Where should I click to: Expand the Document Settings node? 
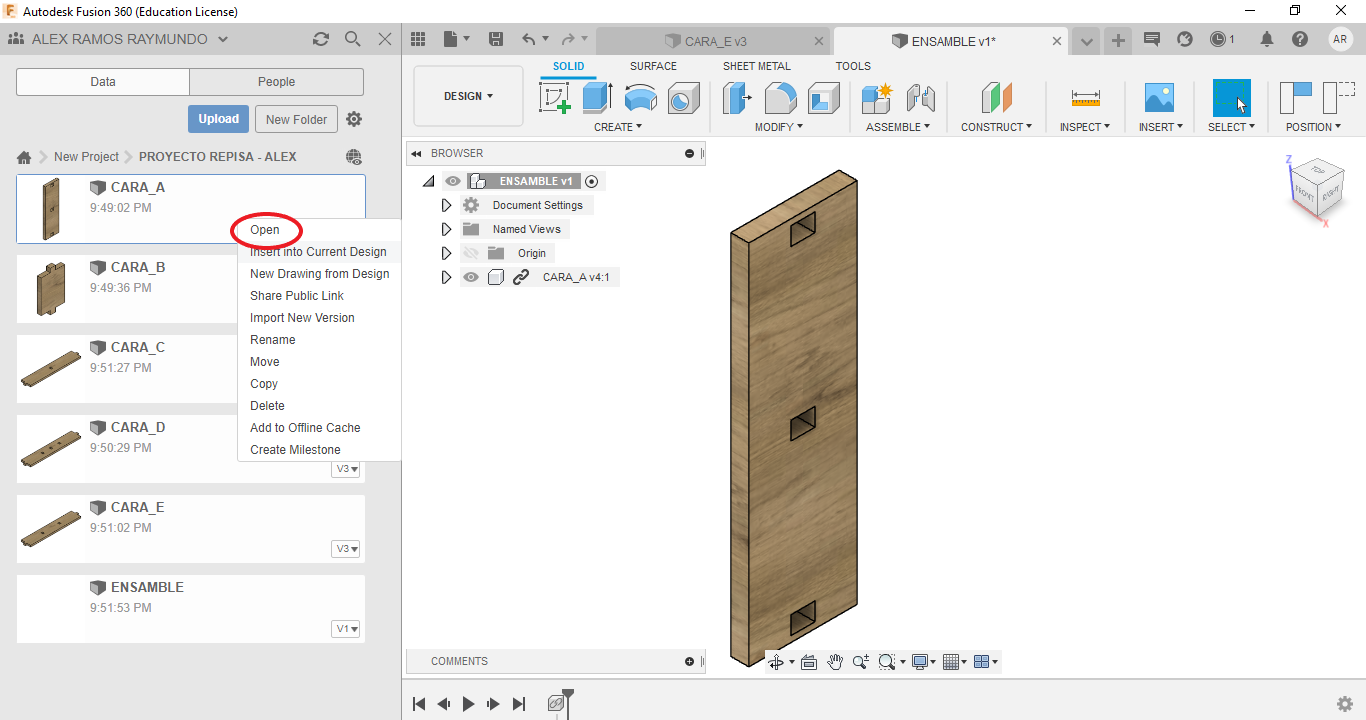pyautogui.click(x=447, y=205)
